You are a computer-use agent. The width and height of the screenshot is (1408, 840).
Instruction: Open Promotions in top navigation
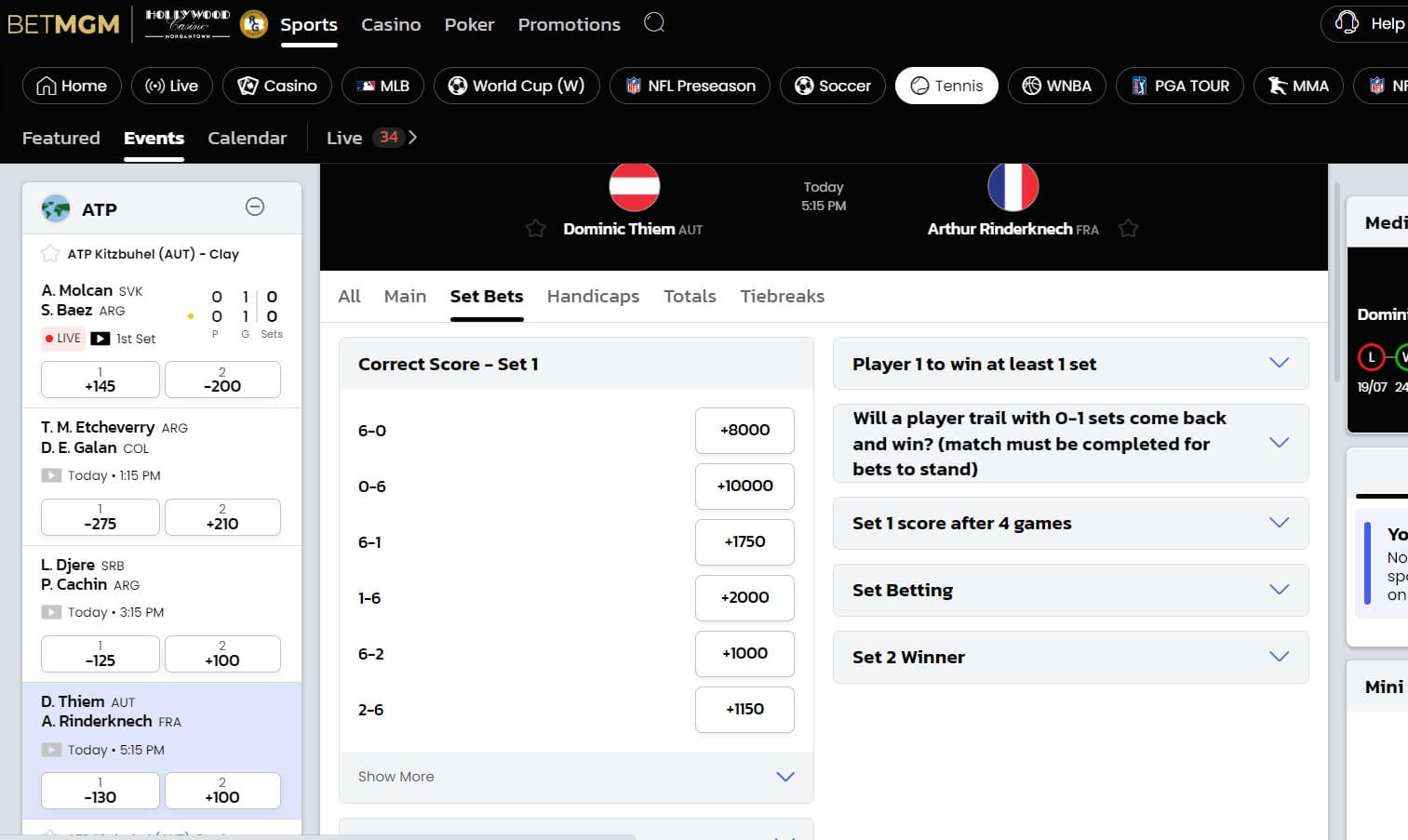point(569,24)
